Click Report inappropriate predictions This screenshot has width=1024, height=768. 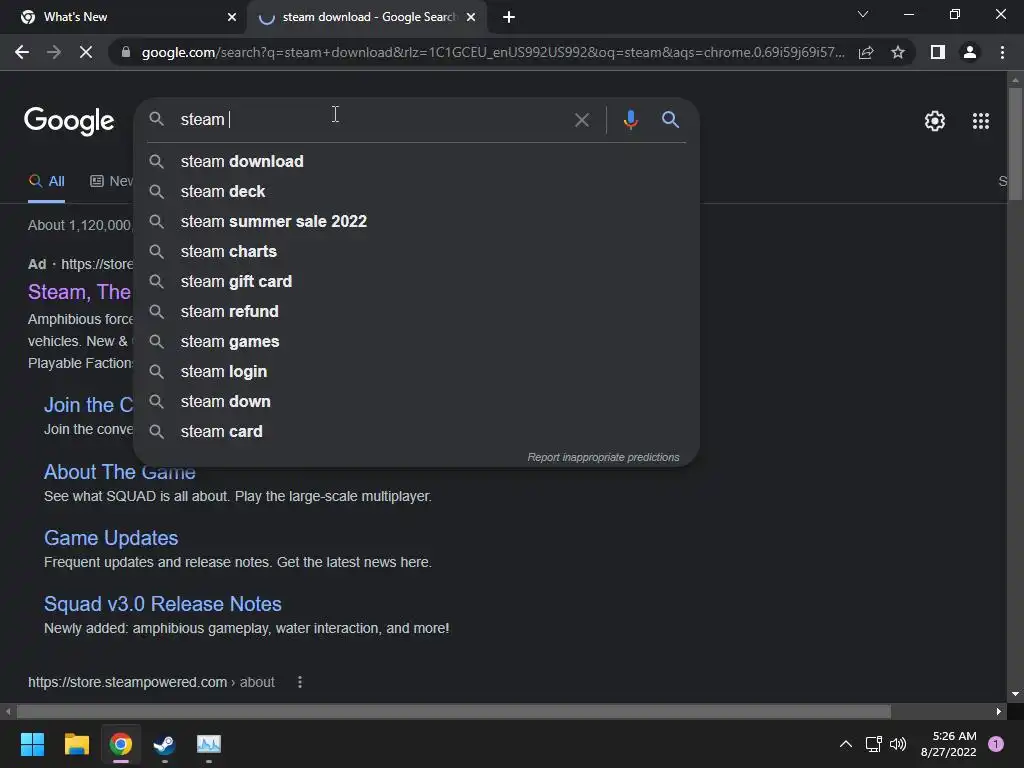[x=603, y=457]
